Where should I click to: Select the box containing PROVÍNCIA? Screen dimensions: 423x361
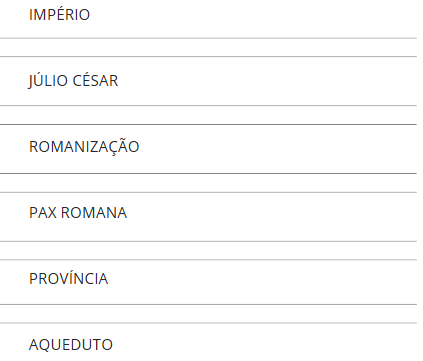tap(208, 282)
